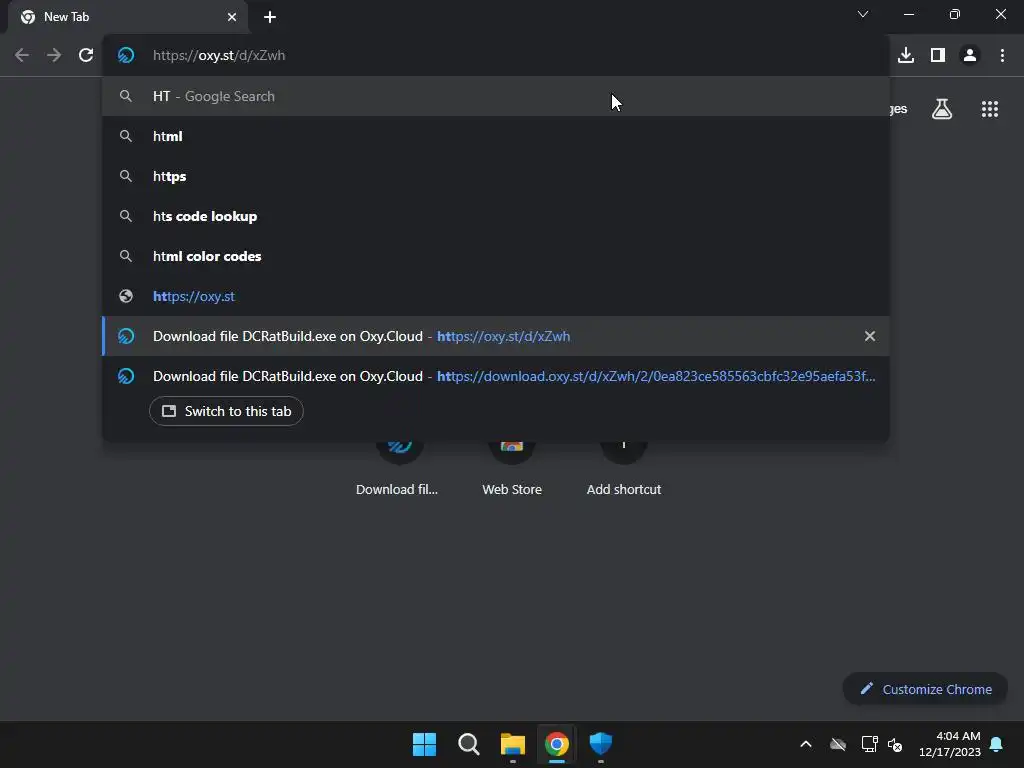Open the oxy.st/d/xZwh DCRatBuild suggestion
This screenshot has height=768, width=1024.
[496, 336]
